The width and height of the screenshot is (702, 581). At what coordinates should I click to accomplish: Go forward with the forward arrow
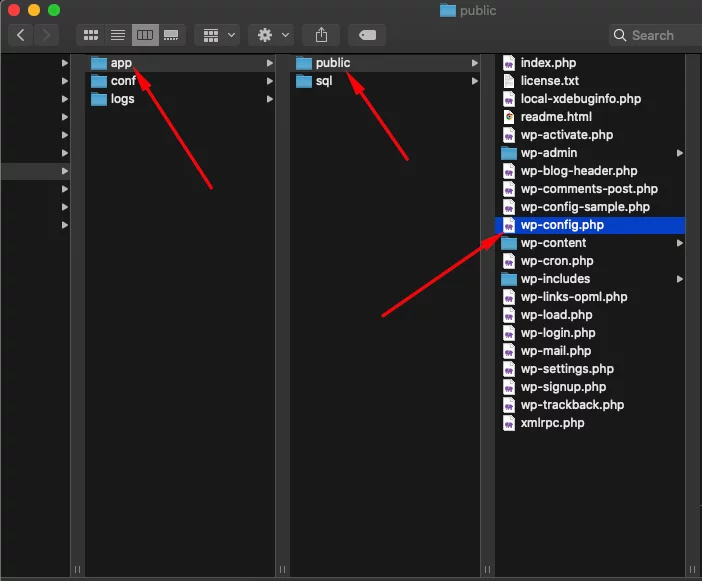coord(46,35)
